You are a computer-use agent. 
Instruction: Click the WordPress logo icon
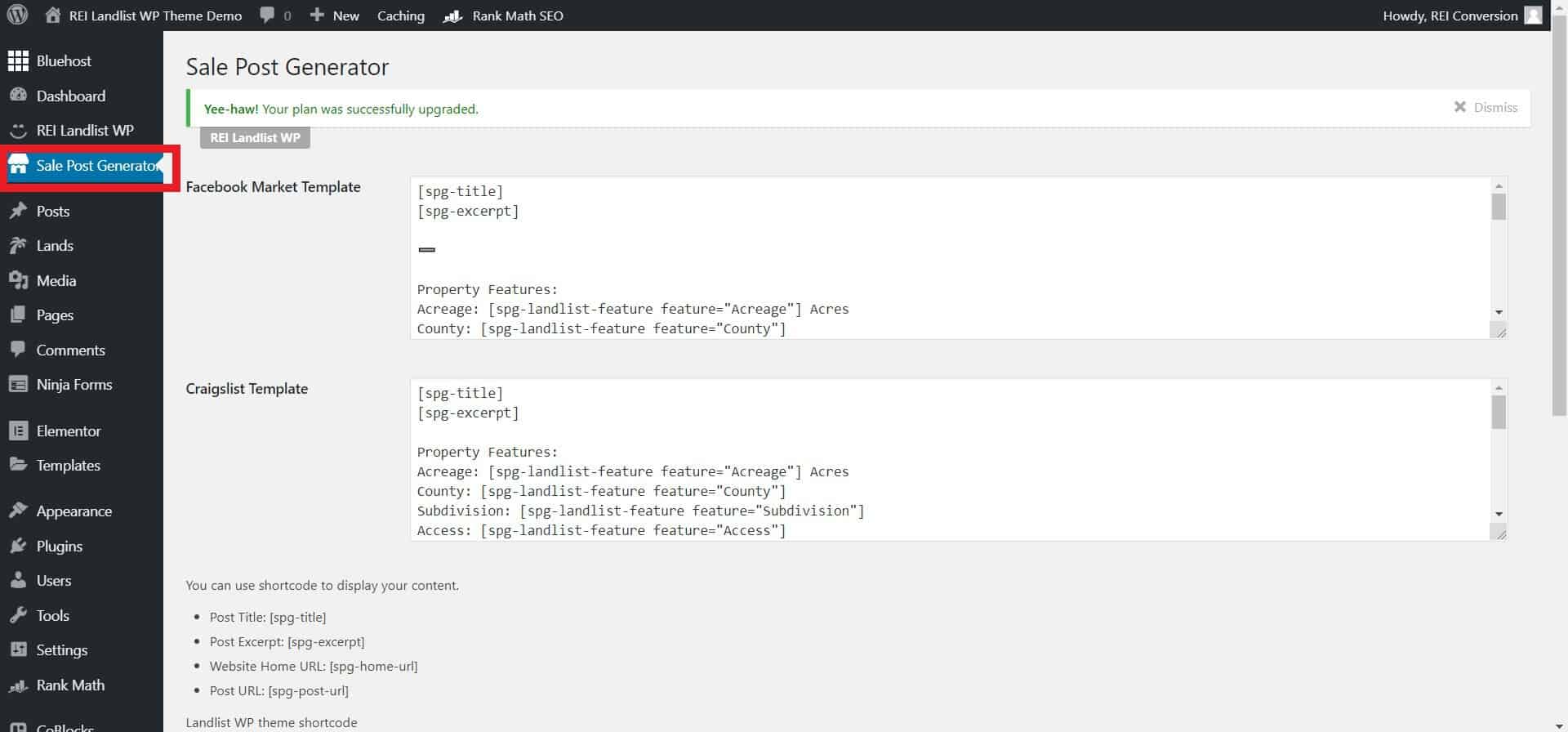17,16
